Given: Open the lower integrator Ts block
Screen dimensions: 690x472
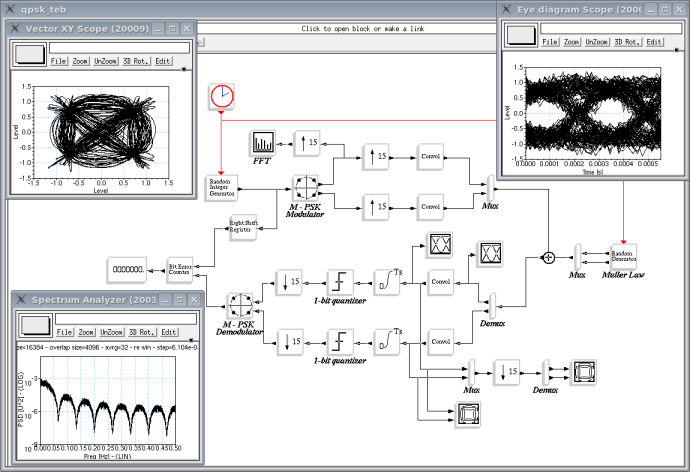Looking at the screenshot, I should pos(387,342).
